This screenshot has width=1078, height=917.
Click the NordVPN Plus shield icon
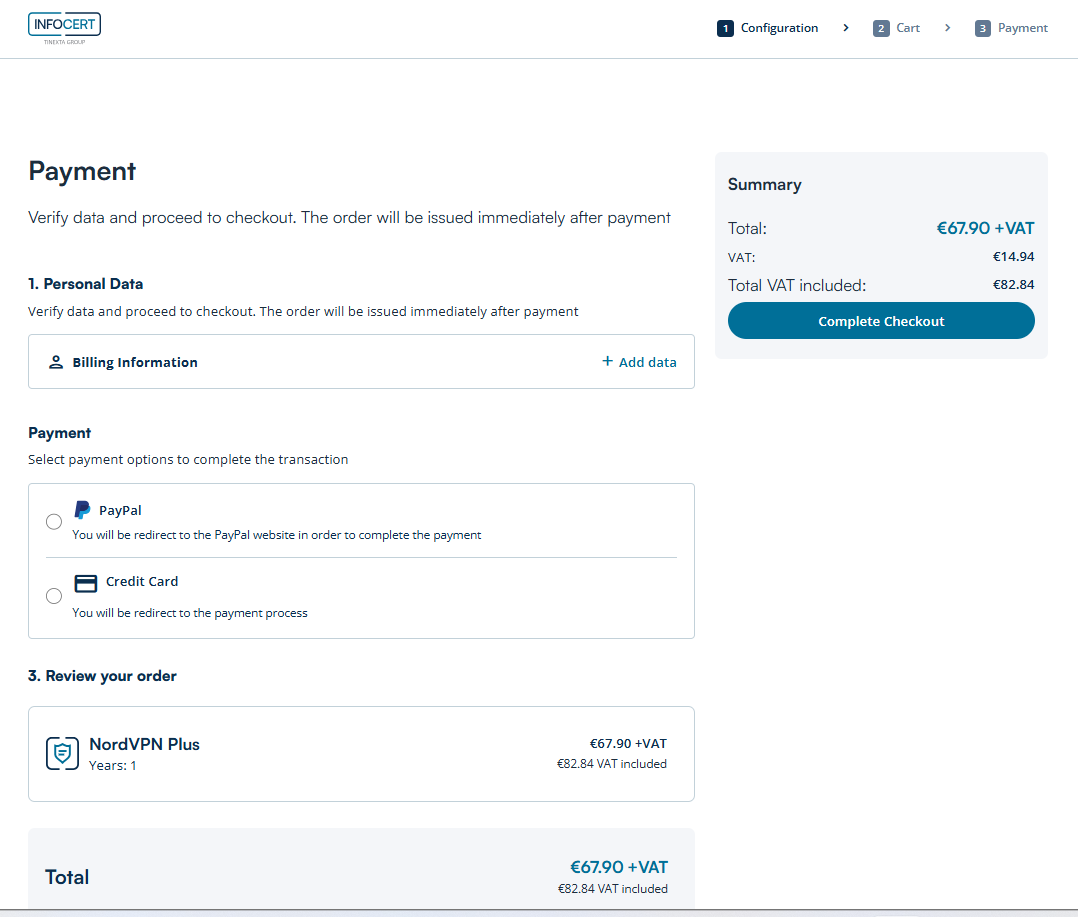[x=62, y=753]
